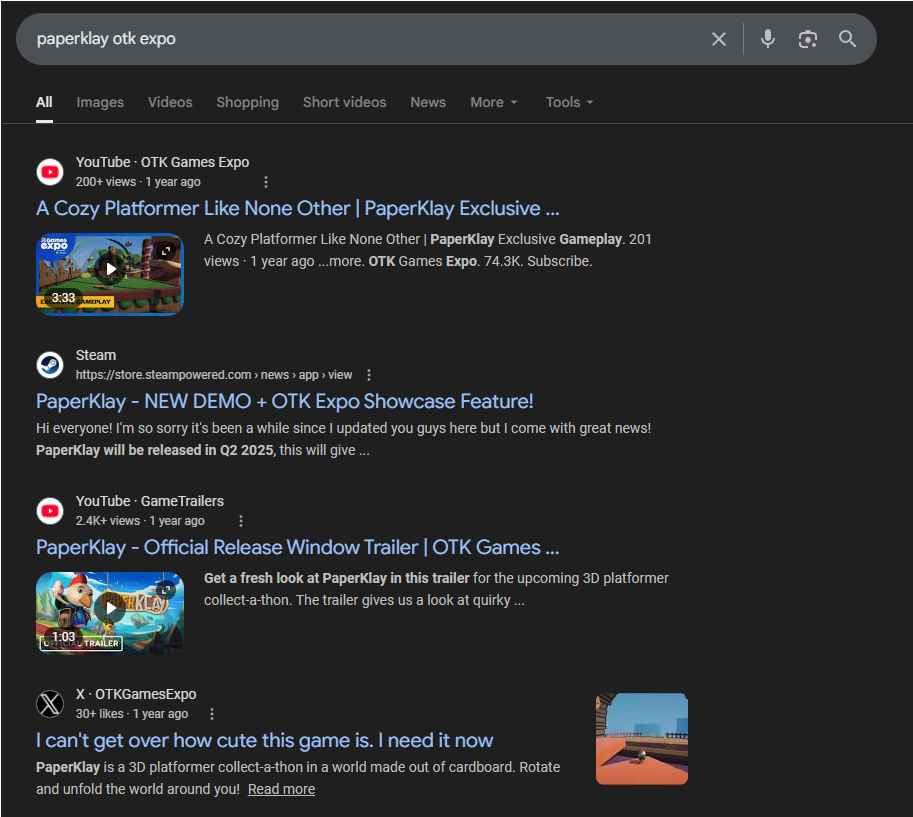
Task: Expand preview icon on 1:03 trailer thumbnail
Action: coord(166,590)
